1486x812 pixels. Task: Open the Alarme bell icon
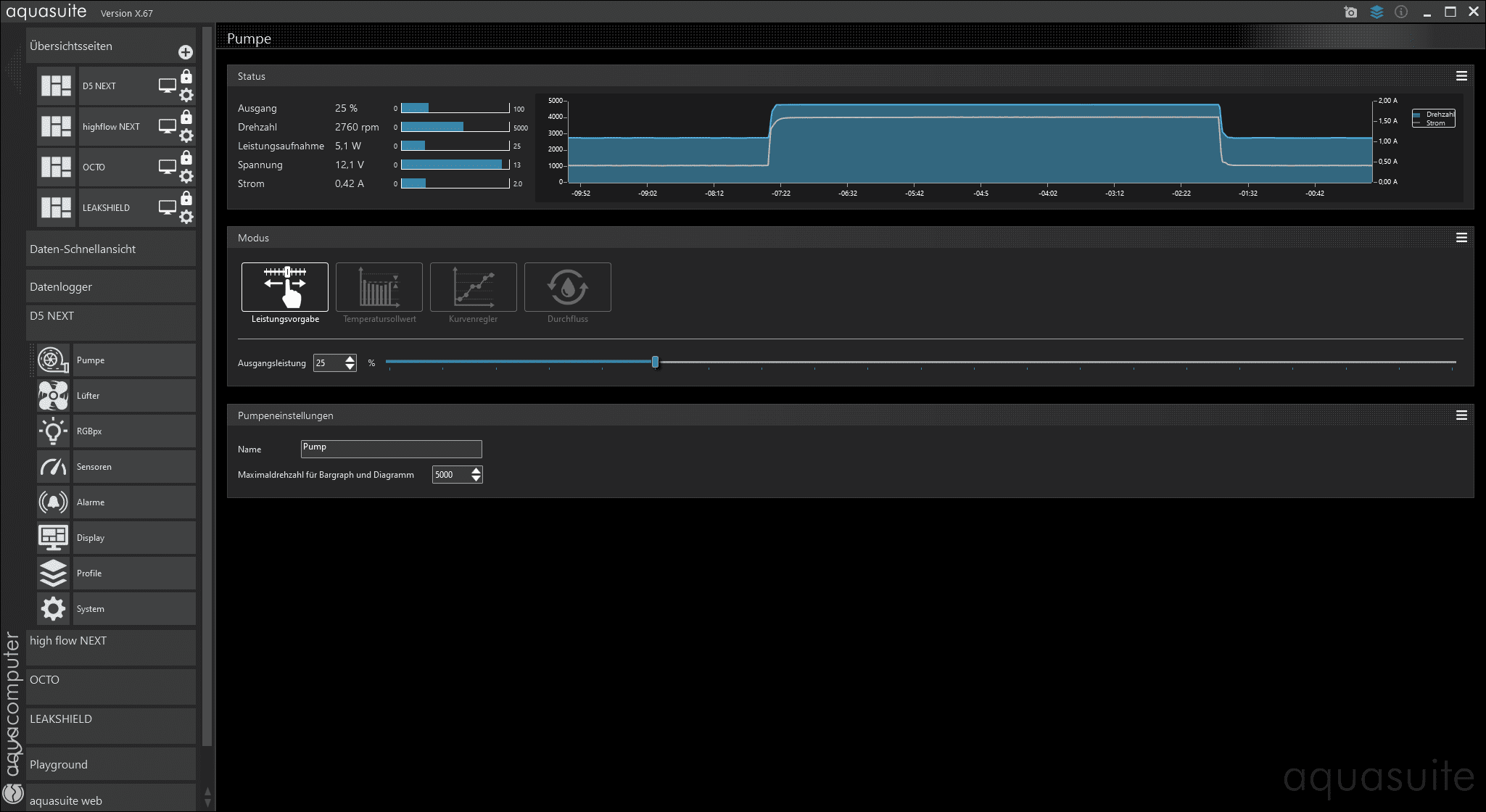coord(53,502)
